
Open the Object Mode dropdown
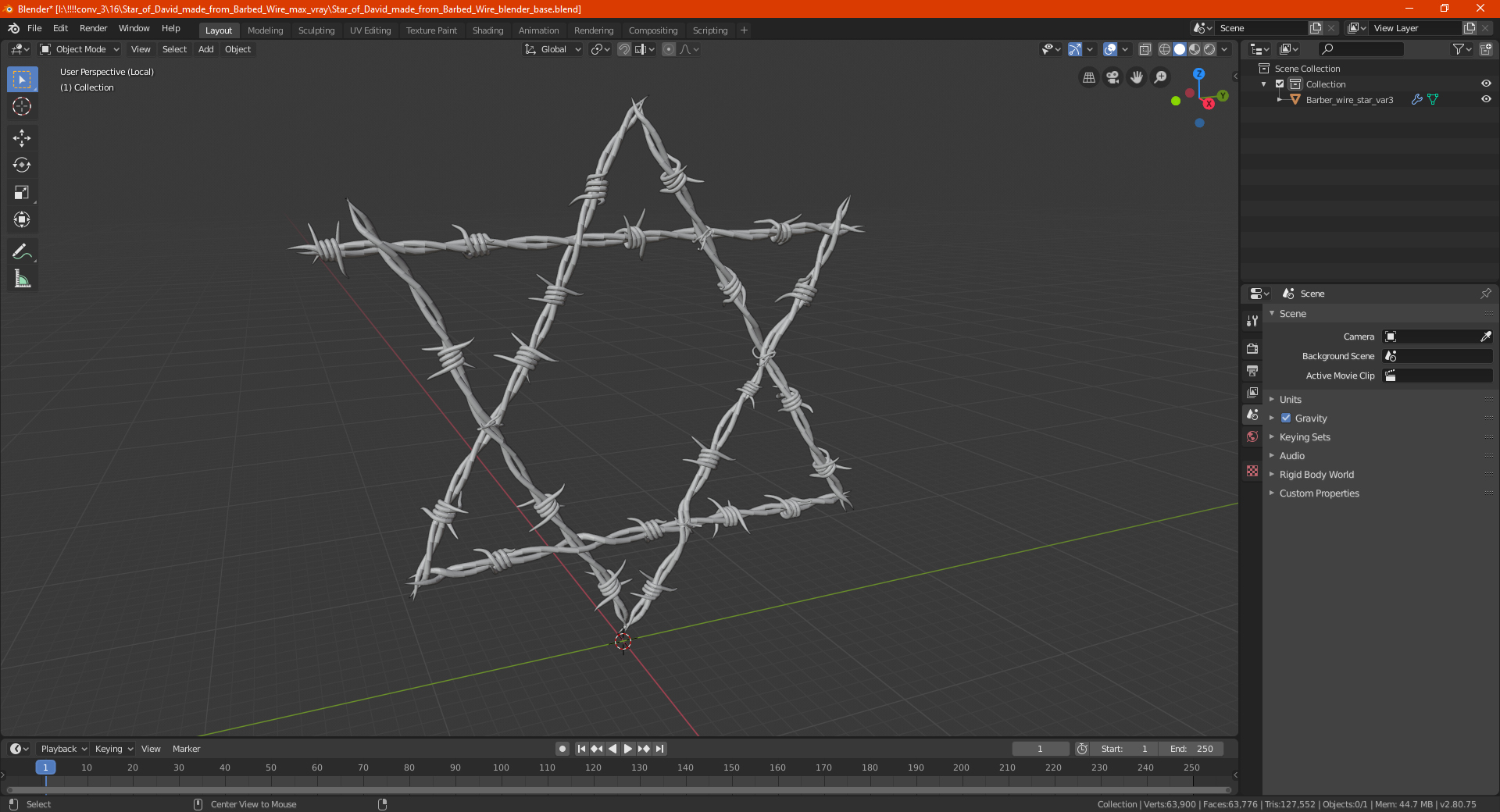point(80,49)
